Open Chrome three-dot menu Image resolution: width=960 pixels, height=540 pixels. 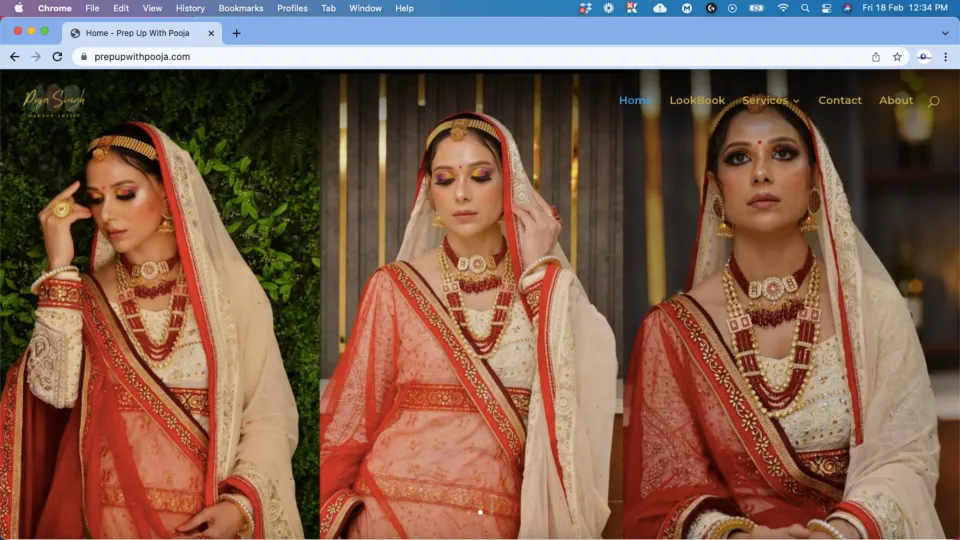coord(945,57)
